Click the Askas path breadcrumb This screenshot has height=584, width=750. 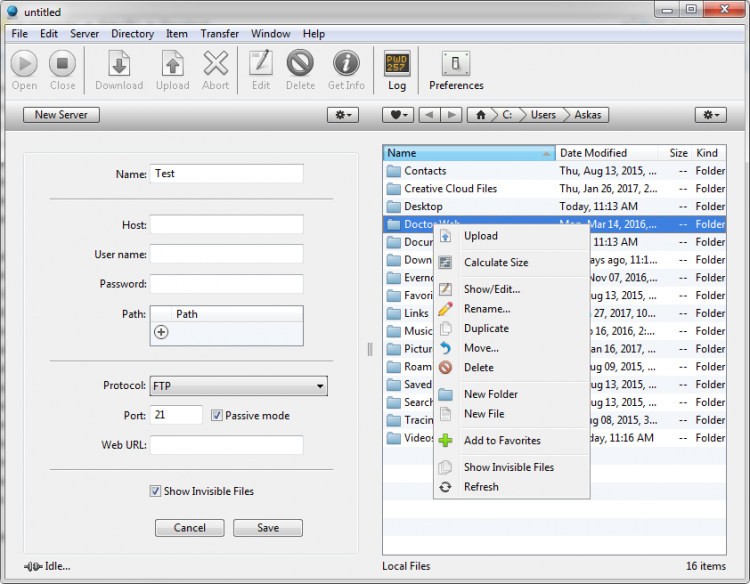[x=587, y=115]
